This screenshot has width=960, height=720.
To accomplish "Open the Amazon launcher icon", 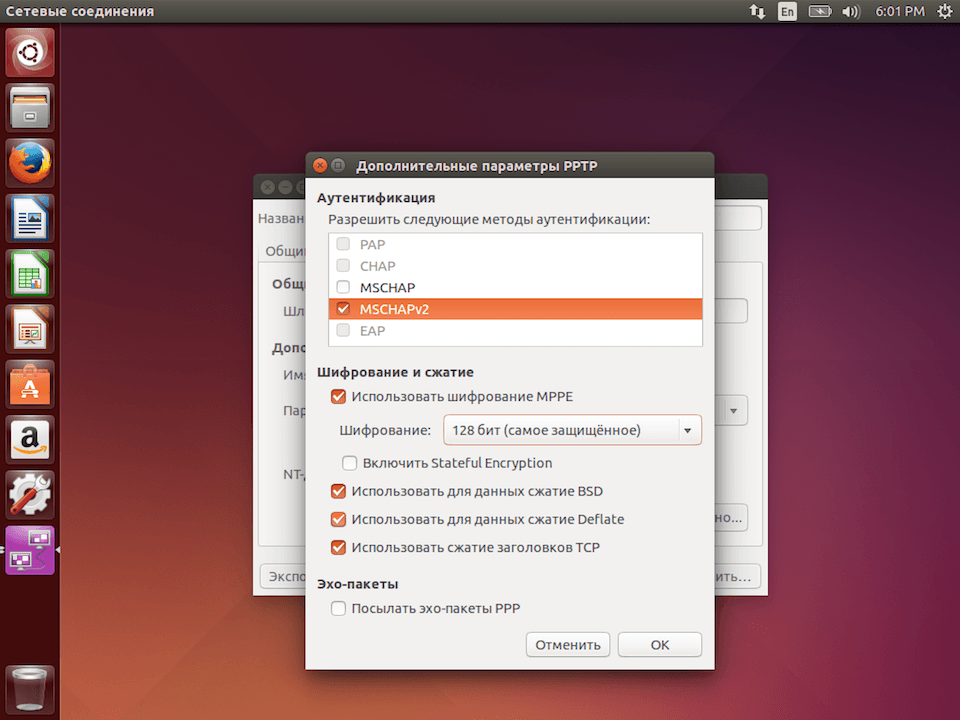I will coord(30,435).
